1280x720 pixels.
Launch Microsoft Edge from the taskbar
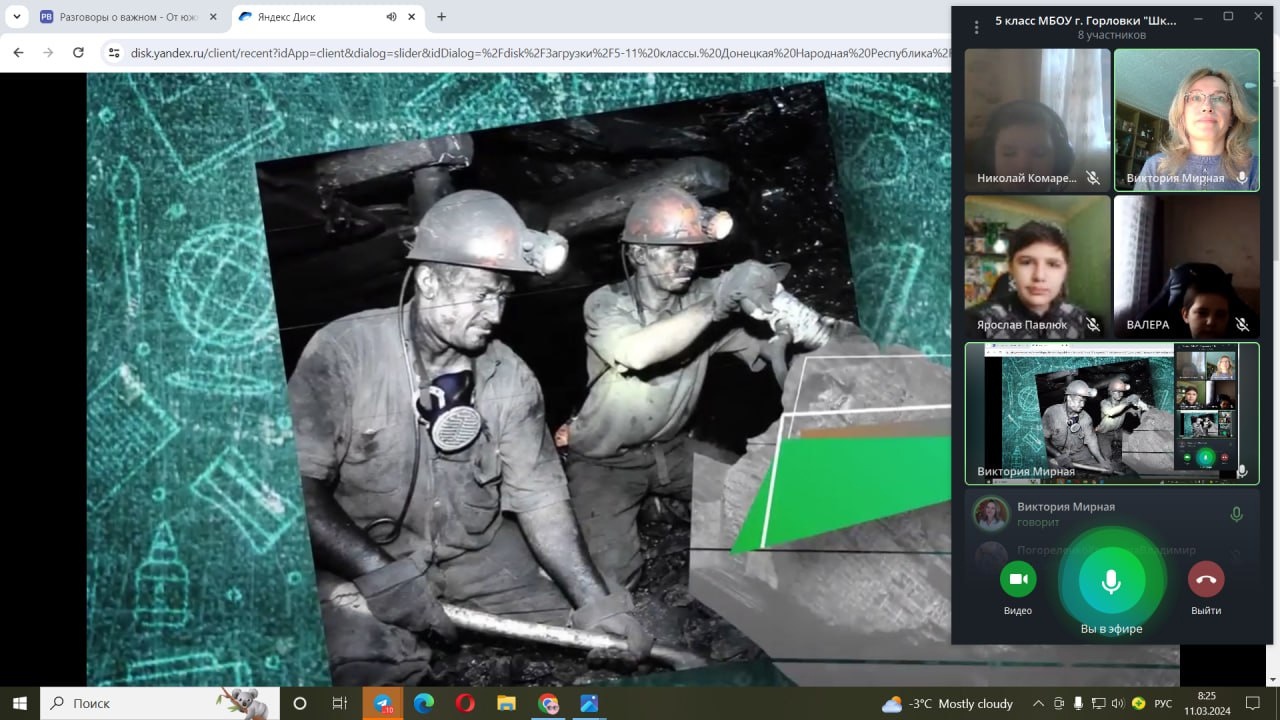tap(423, 703)
